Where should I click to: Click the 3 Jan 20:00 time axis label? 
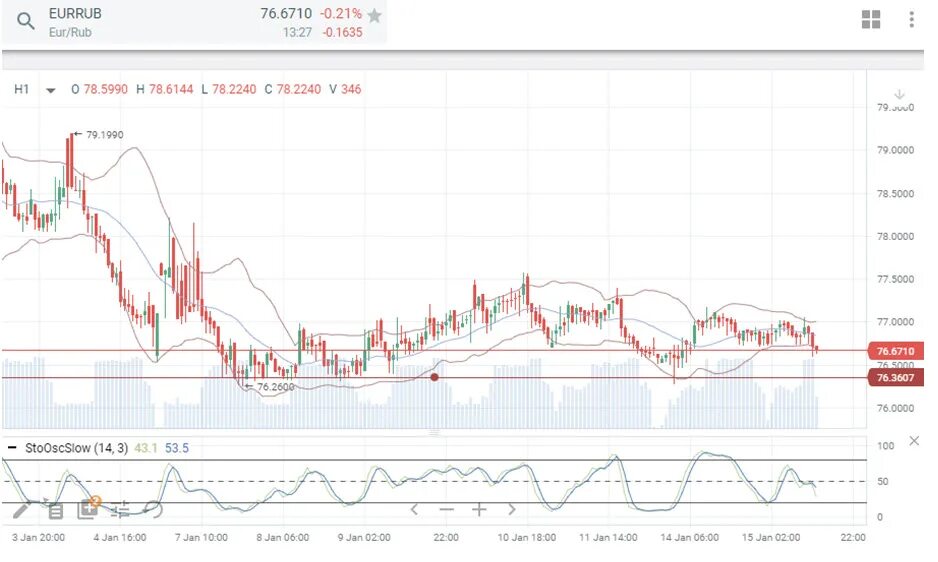(x=38, y=537)
